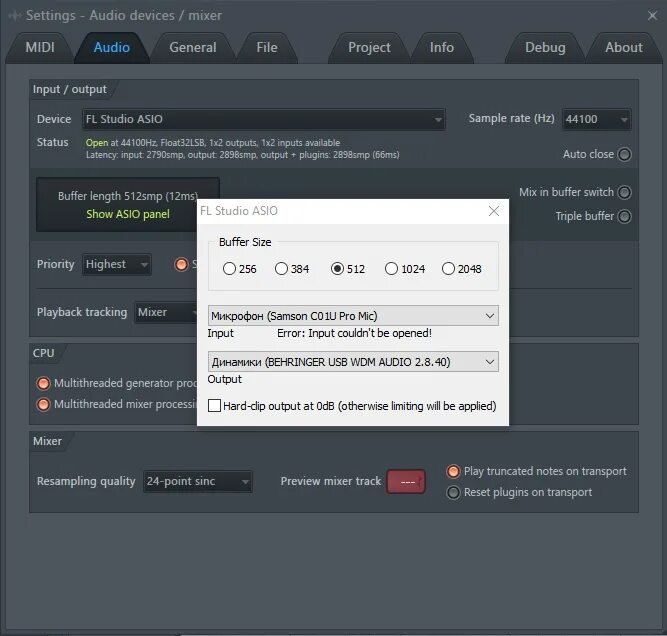Screen dimensions: 667x636
Task: Open the Sample rate 44100 dropdown
Action: [596, 119]
